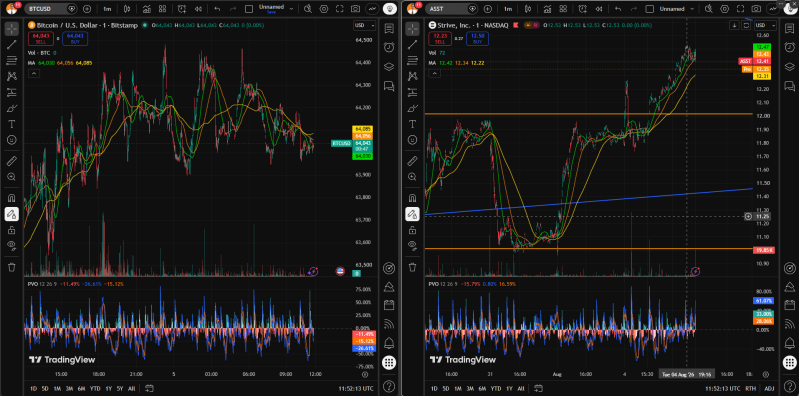Create alert in BTCUSD toolbar
Screen dimensions: 799x396
pyautogui.click(x=182, y=9)
